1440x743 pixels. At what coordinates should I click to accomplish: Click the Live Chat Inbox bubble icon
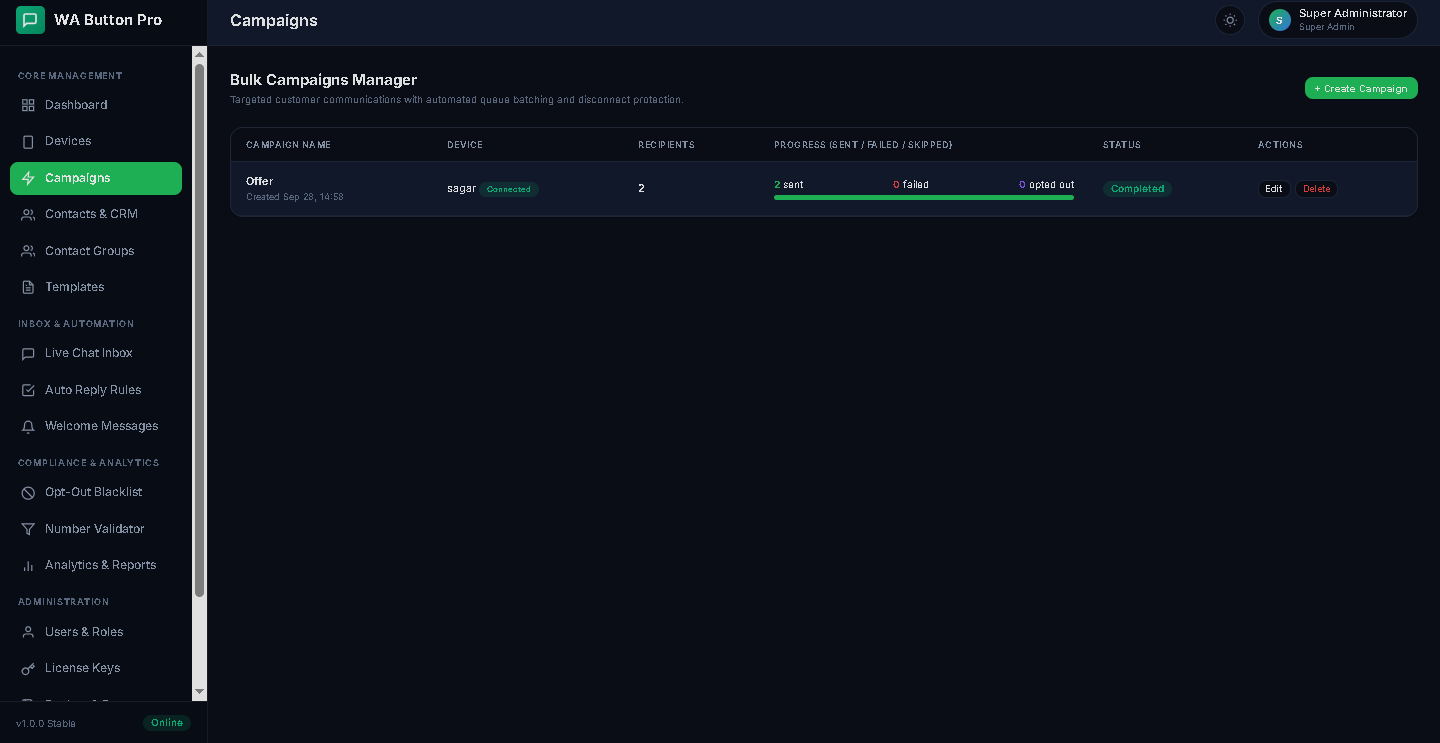point(28,353)
